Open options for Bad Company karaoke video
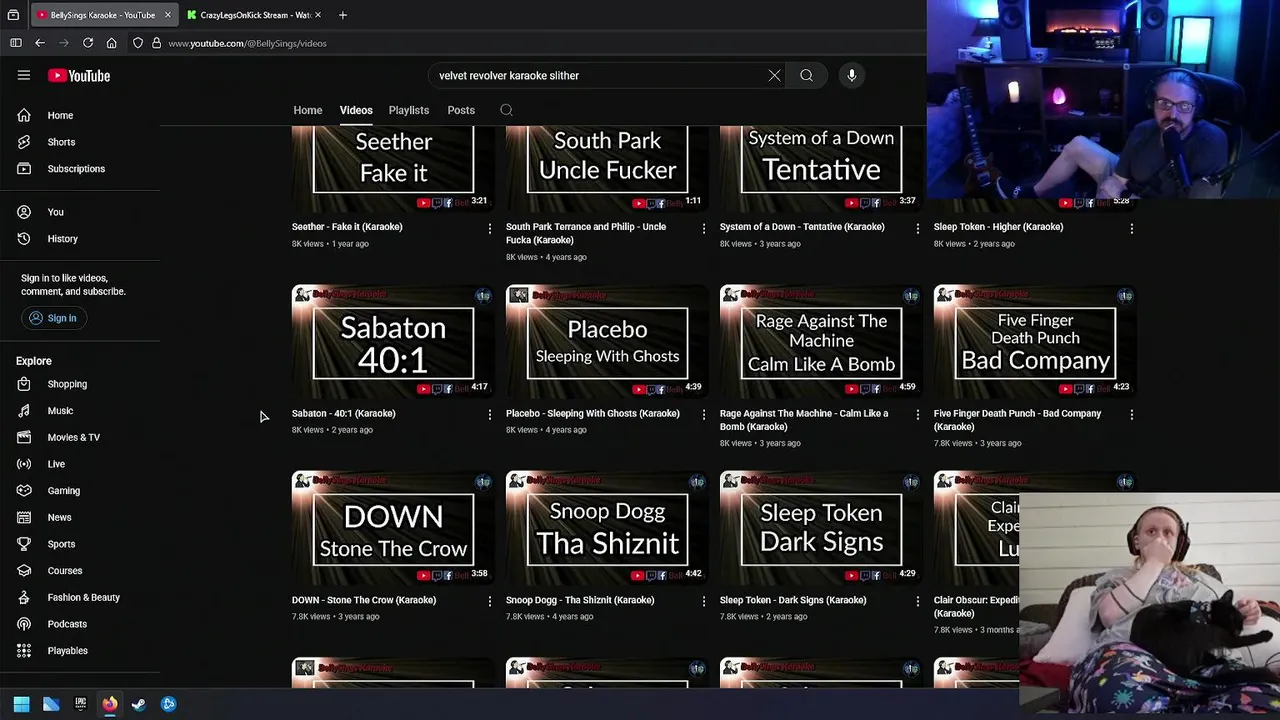Screen dimensions: 1280x720 point(1131,415)
